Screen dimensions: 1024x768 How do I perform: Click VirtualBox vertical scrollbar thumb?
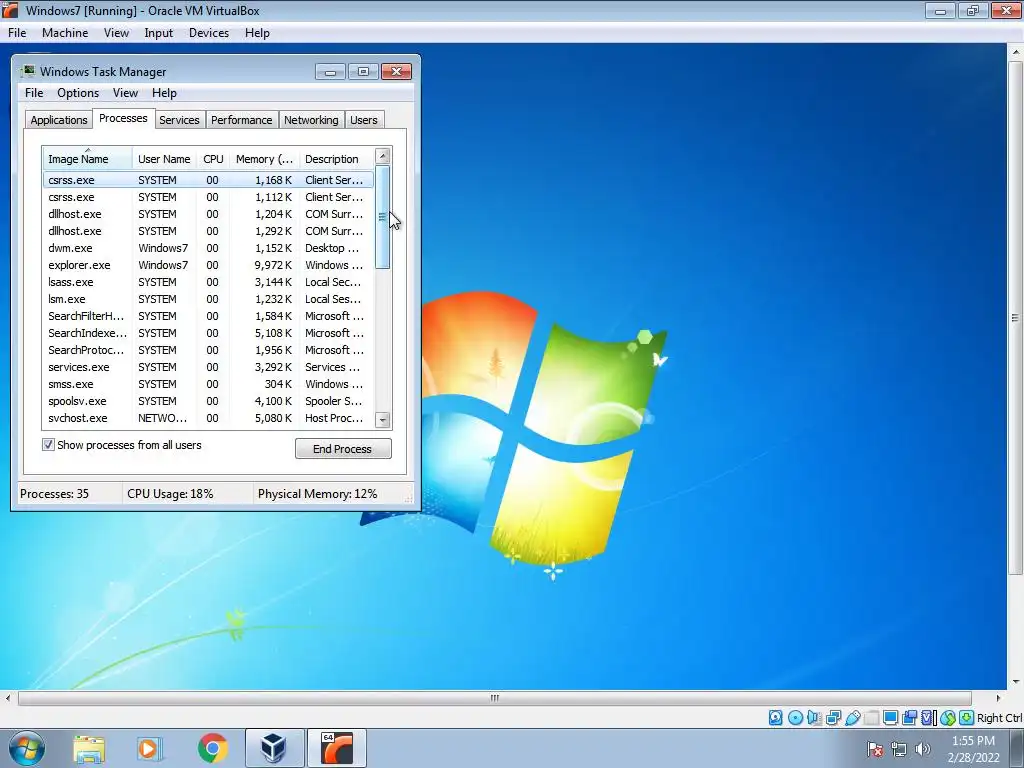point(1016,318)
